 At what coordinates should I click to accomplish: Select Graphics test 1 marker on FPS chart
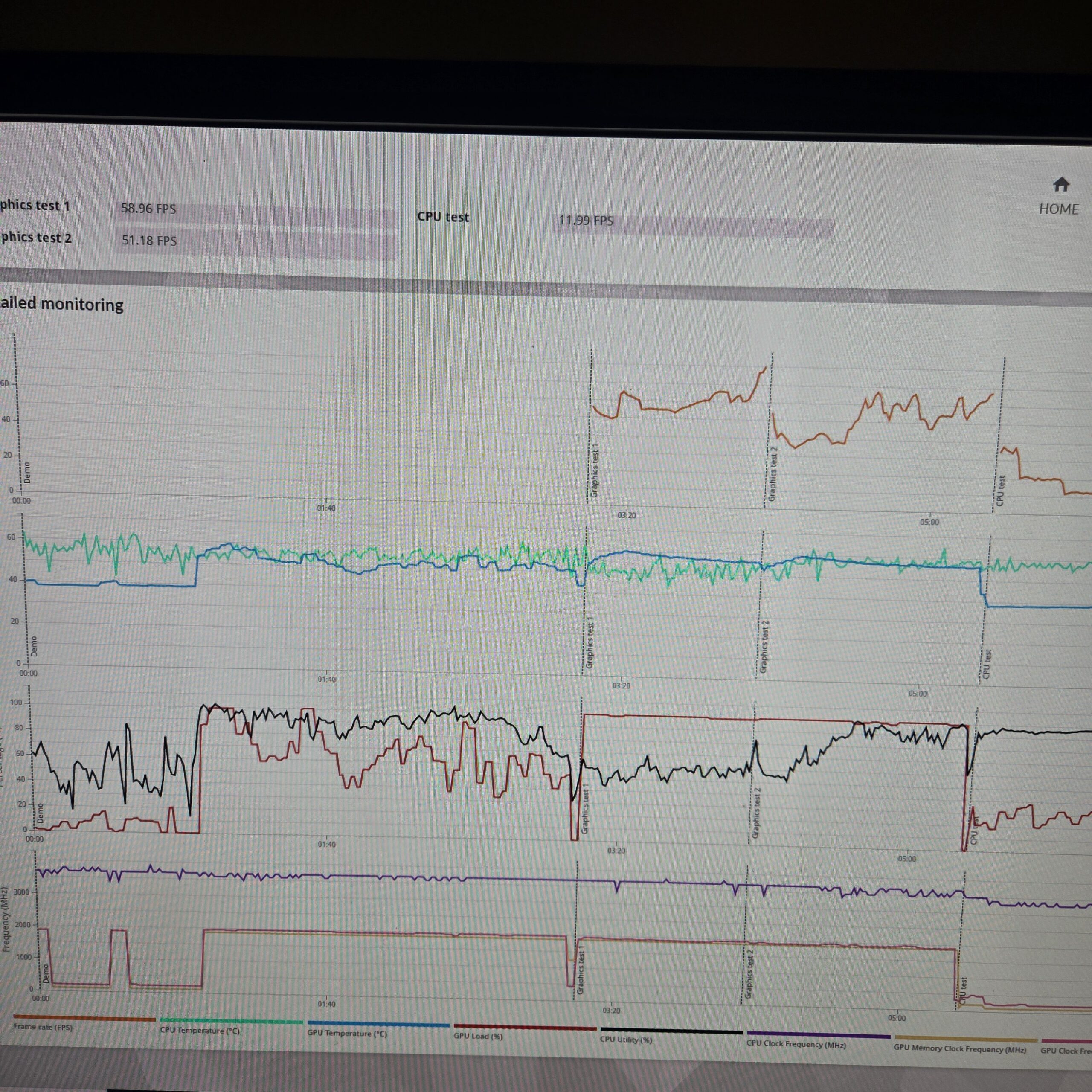[x=595, y=471]
